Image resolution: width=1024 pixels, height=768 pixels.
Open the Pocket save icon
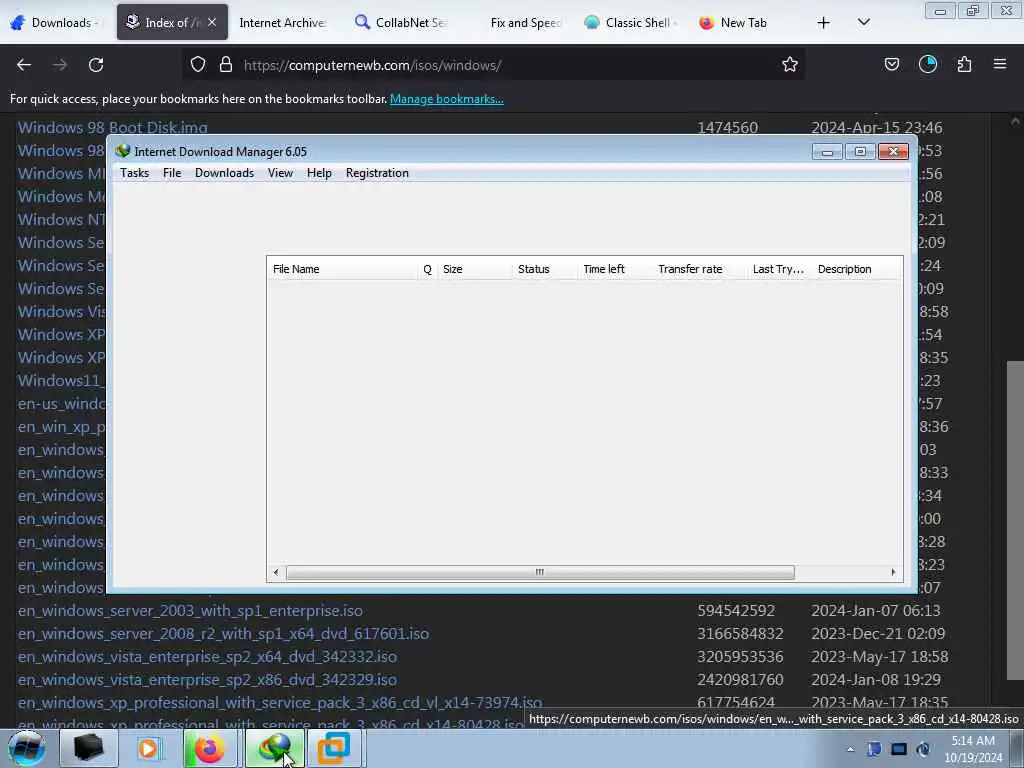[891, 65]
